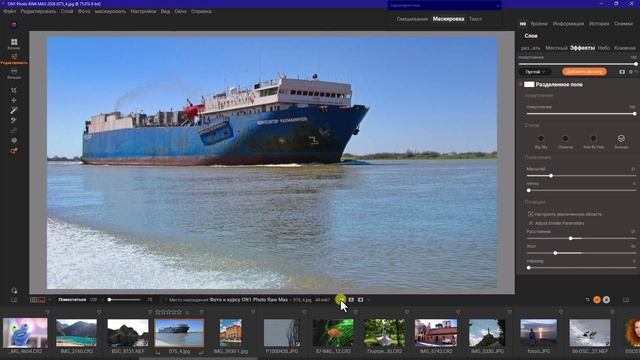
Task: Click the Поместиться fit zoom button
Action: coord(72,300)
